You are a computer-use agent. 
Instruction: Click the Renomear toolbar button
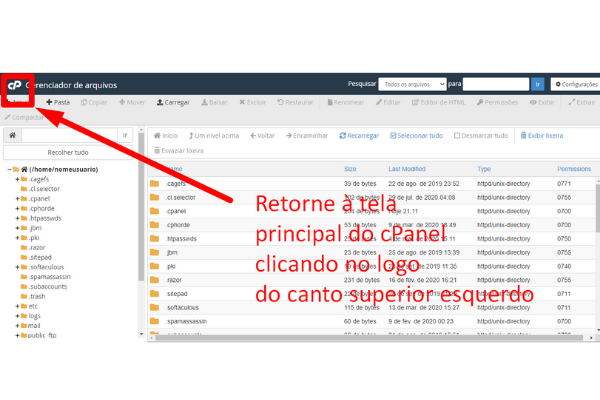[x=346, y=102]
